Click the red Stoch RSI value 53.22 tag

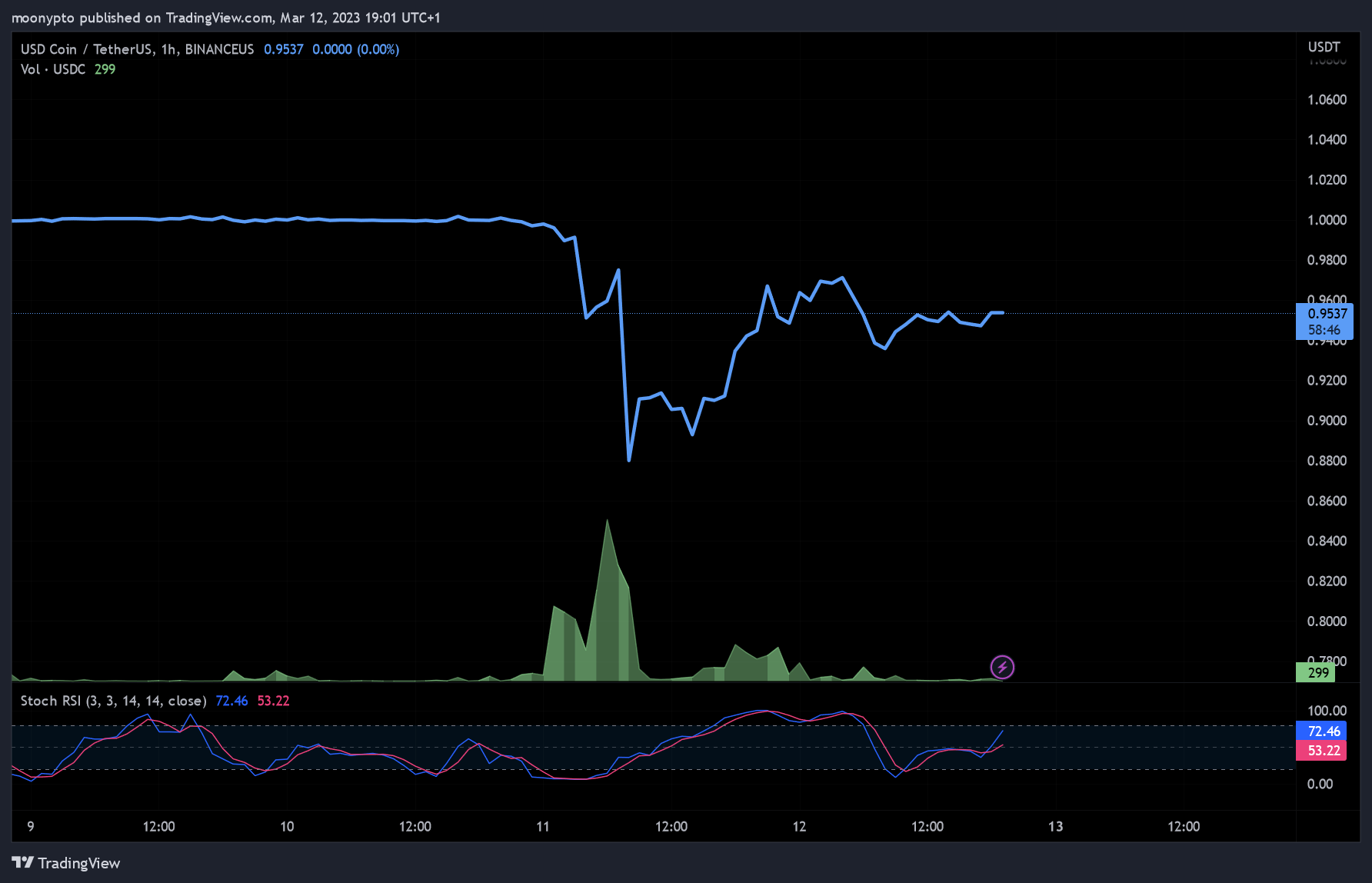click(1321, 751)
